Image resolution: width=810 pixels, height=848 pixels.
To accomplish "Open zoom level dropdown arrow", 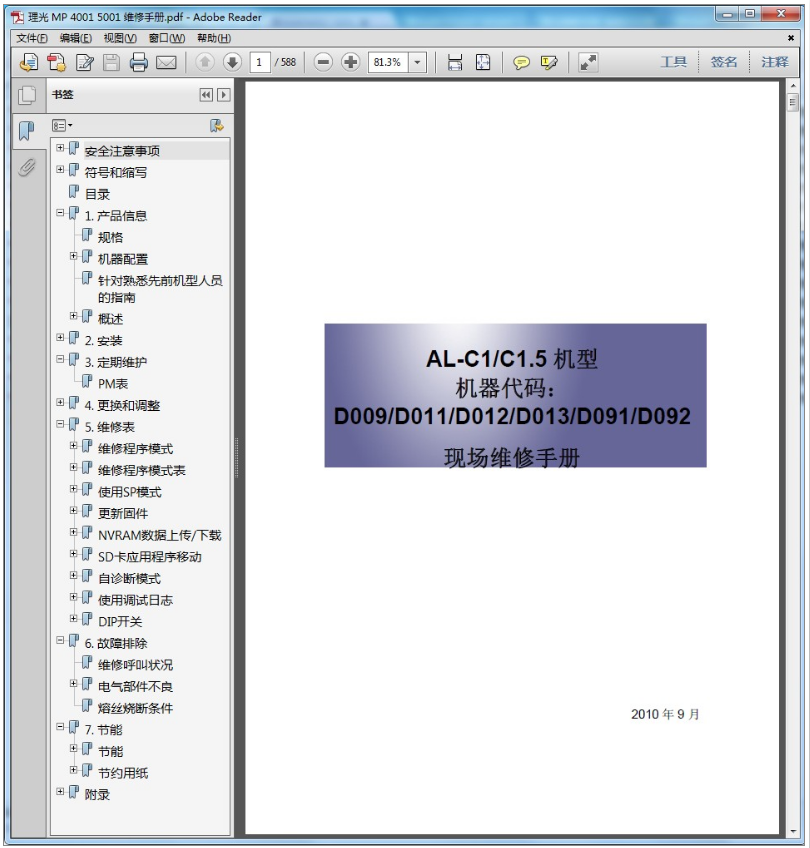I will 417,62.
